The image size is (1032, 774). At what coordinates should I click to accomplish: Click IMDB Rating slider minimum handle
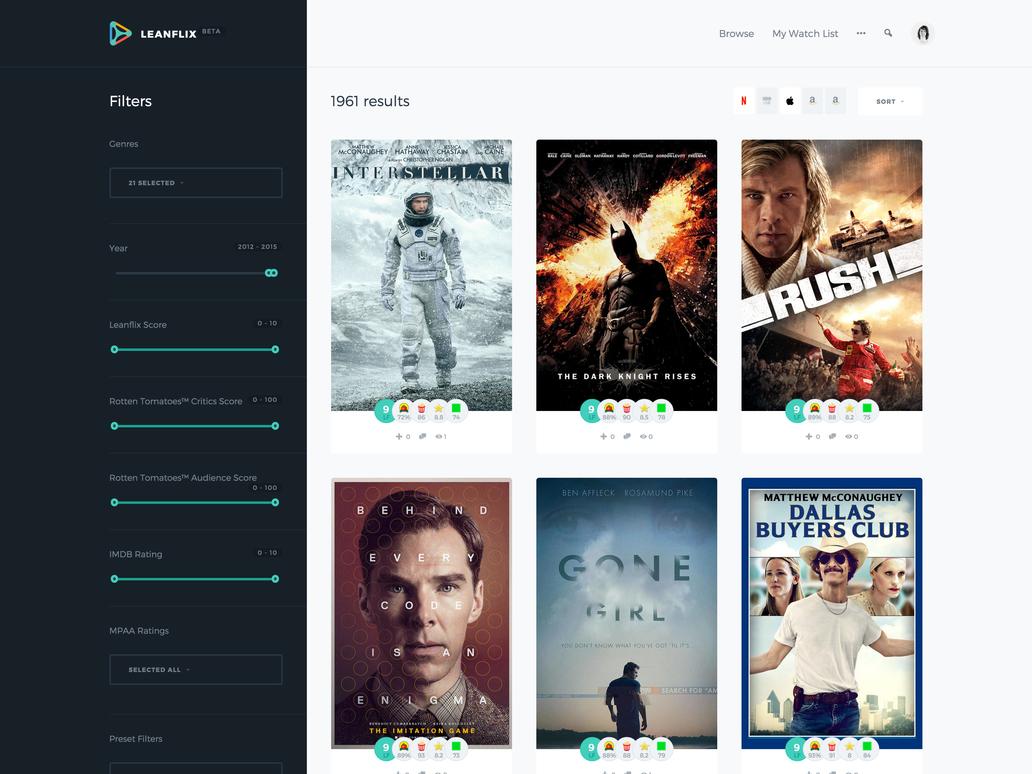point(115,579)
